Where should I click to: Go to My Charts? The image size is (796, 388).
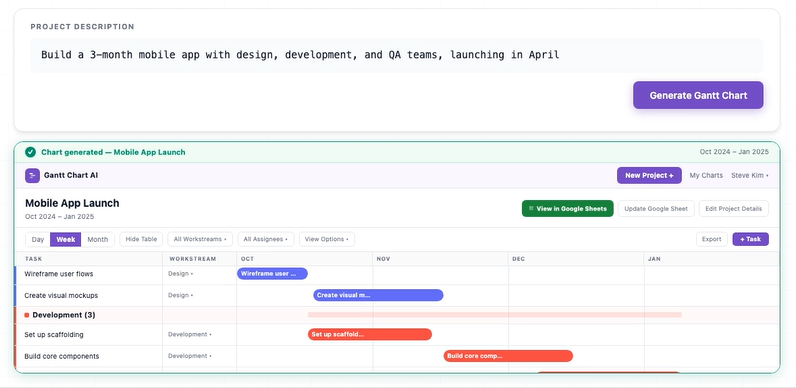[706, 176]
